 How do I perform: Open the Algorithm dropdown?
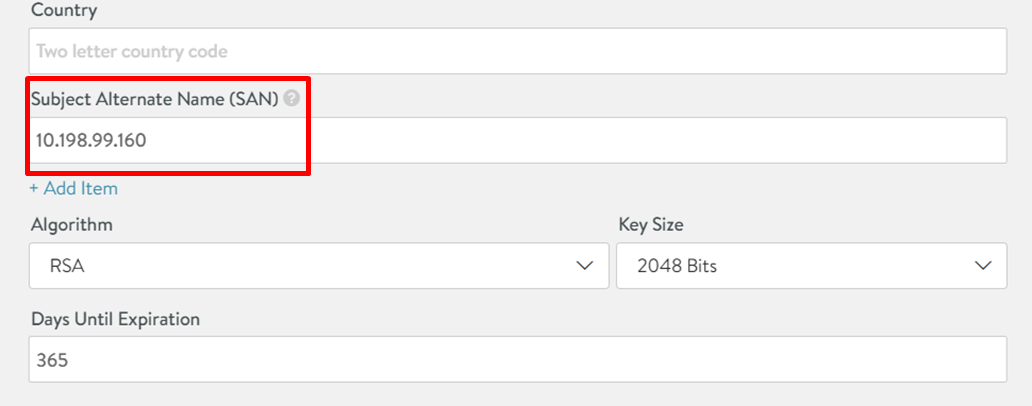[x=318, y=266]
